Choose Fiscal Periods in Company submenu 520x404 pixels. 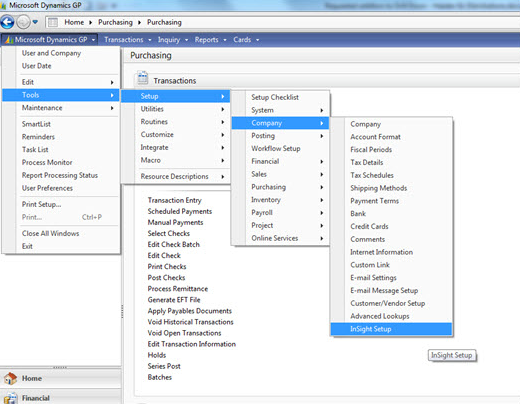371,150
